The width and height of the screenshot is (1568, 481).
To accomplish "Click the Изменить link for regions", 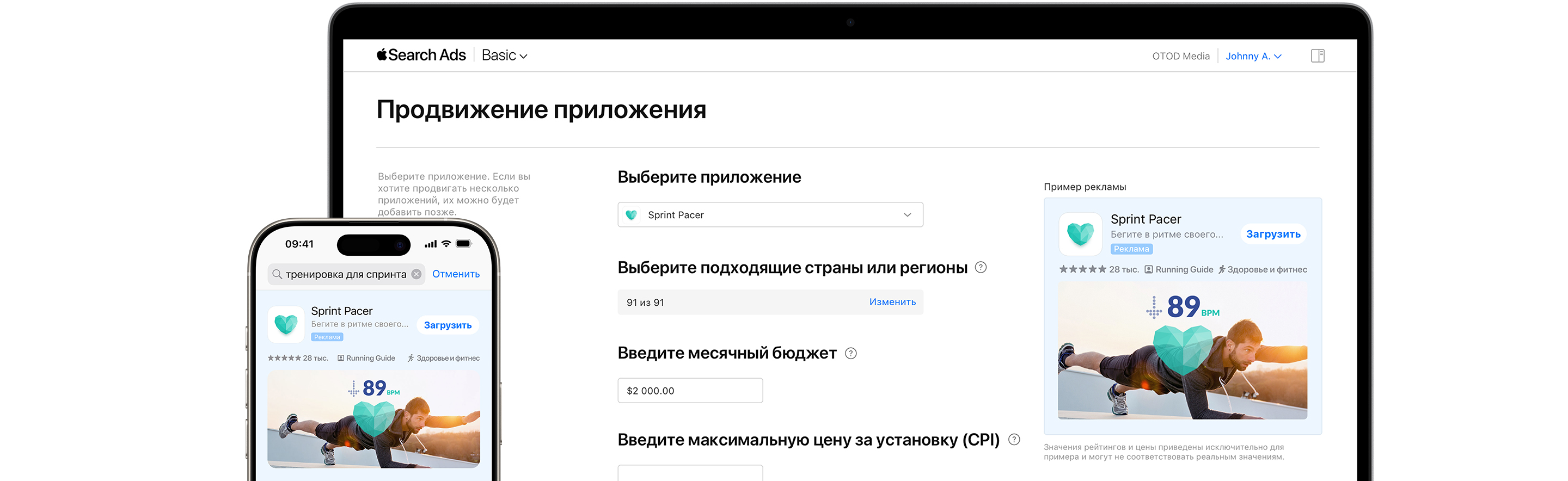I will click(x=892, y=301).
